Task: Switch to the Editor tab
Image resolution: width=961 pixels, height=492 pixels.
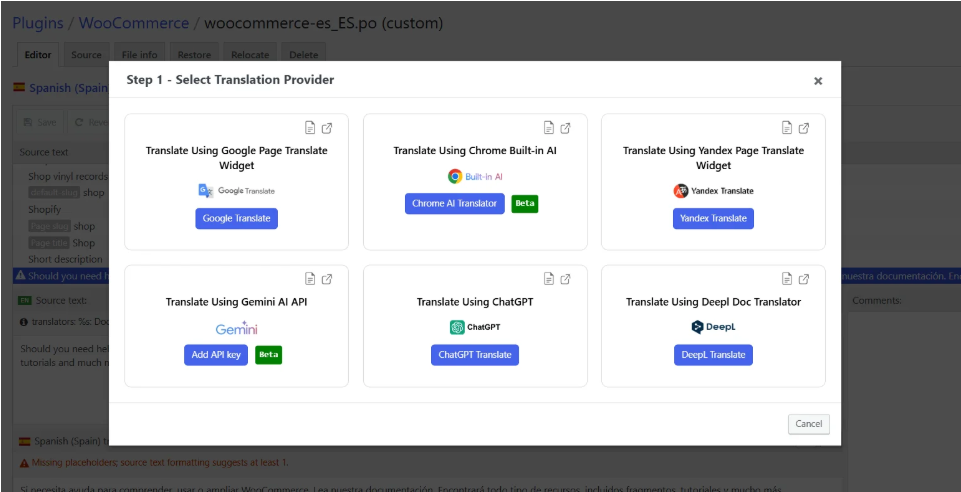Action: pyautogui.click(x=38, y=55)
